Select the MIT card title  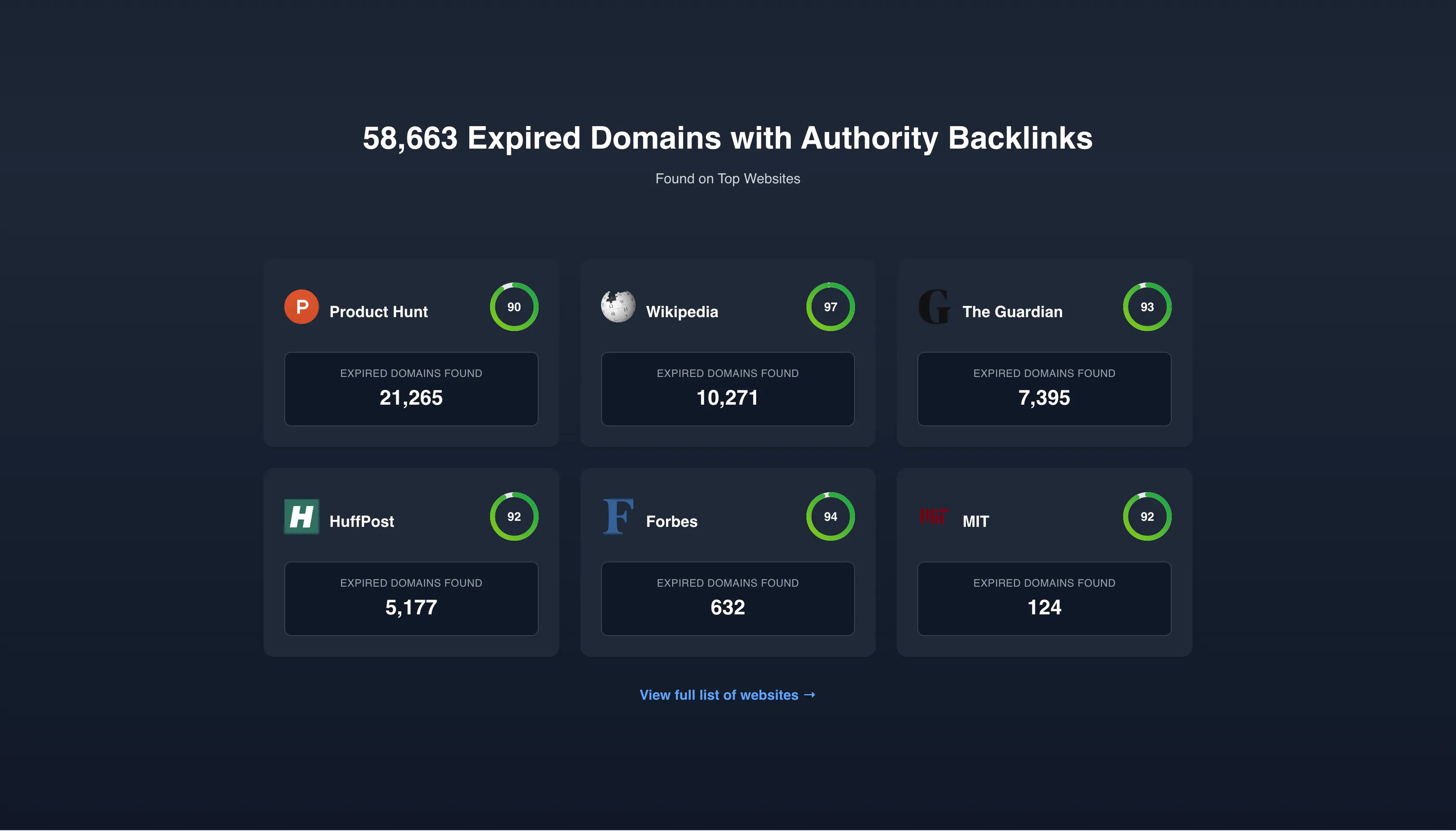(976, 522)
